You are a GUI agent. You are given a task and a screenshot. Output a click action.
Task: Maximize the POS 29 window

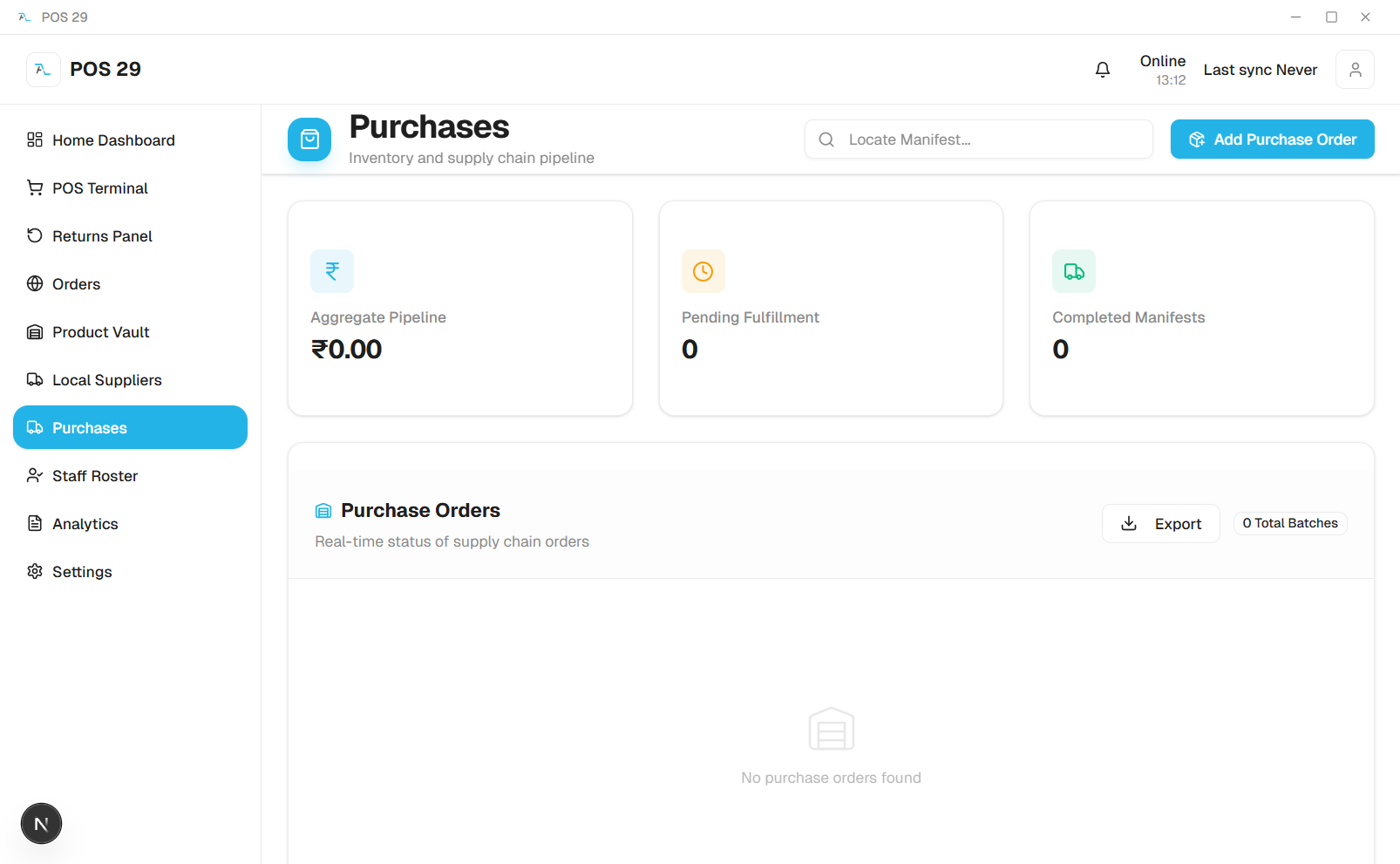[1331, 17]
